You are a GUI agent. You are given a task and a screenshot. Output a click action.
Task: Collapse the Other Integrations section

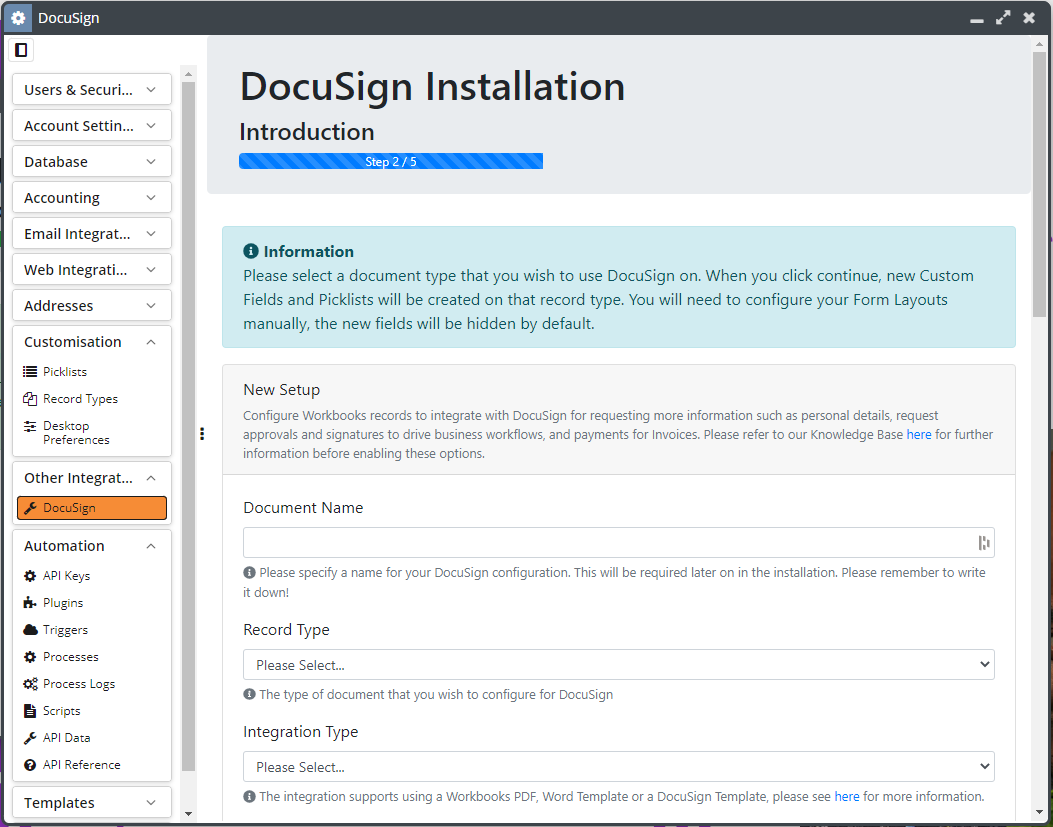click(92, 478)
